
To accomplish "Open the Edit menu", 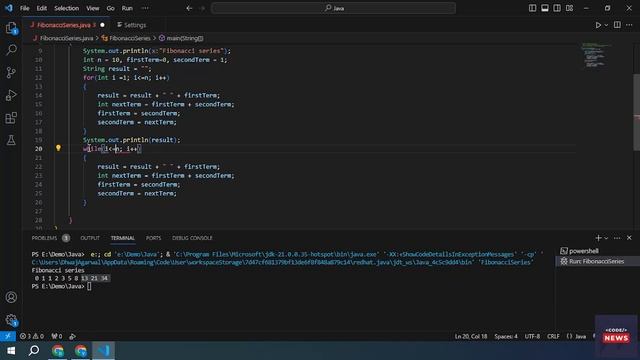I will [42, 8].
